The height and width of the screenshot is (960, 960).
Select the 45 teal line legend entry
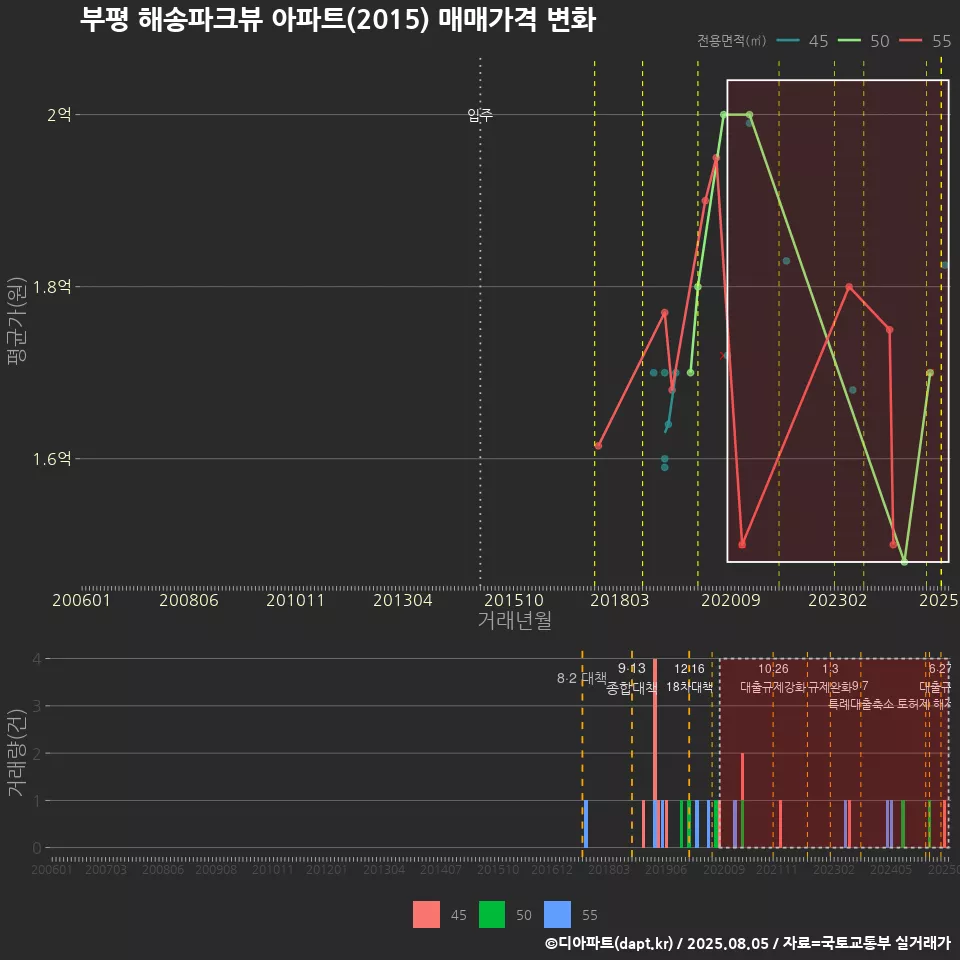coord(802,41)
